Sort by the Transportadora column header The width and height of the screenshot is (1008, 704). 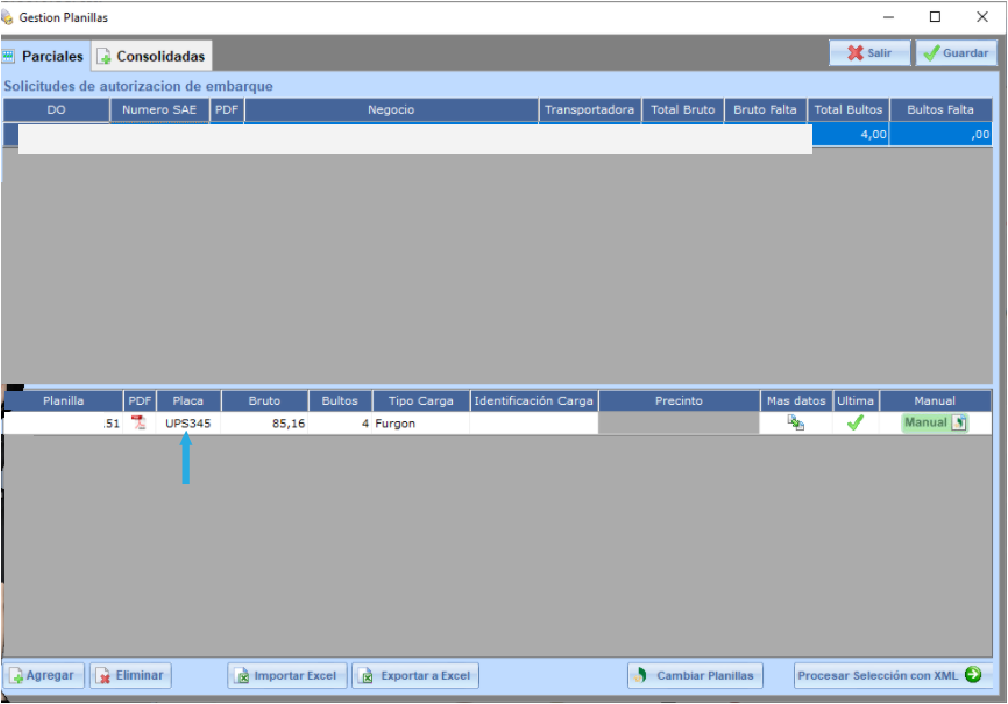point(590,110)
